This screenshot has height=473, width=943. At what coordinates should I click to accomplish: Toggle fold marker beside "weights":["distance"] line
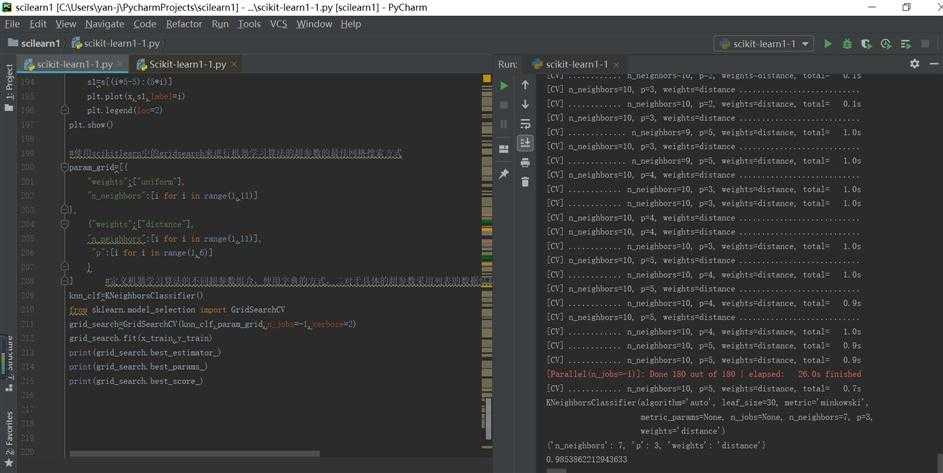click(64, 224)
